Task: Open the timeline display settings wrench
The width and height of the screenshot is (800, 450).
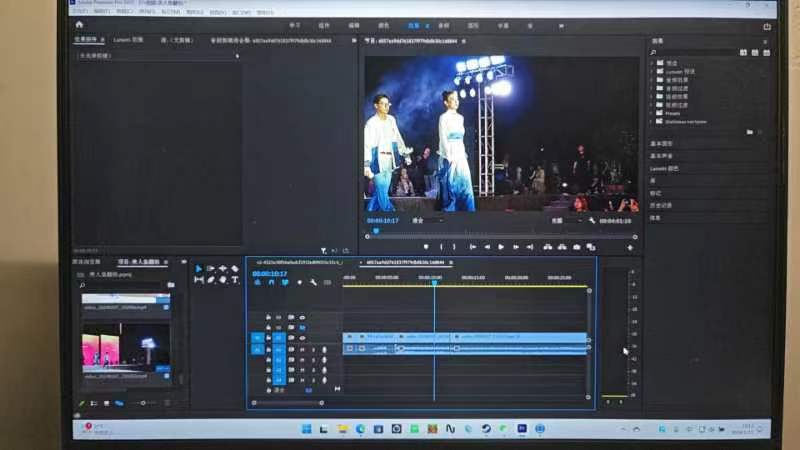Action: [x=313, y=283]
